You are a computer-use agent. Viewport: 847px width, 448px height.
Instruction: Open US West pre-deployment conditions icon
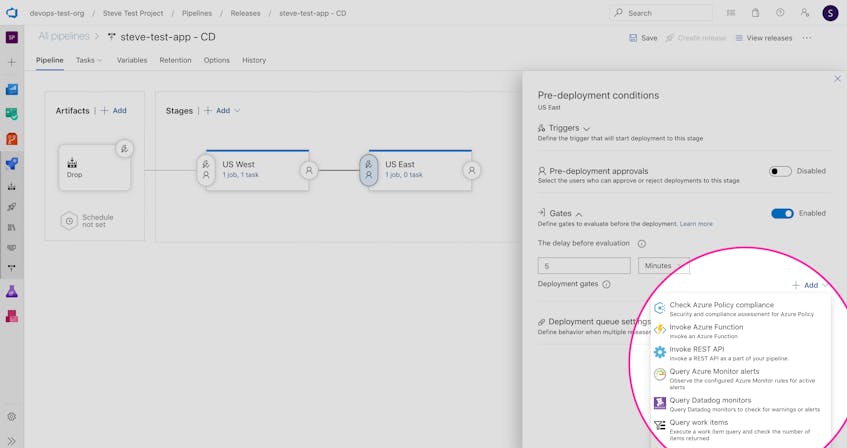tap(206, 170)
